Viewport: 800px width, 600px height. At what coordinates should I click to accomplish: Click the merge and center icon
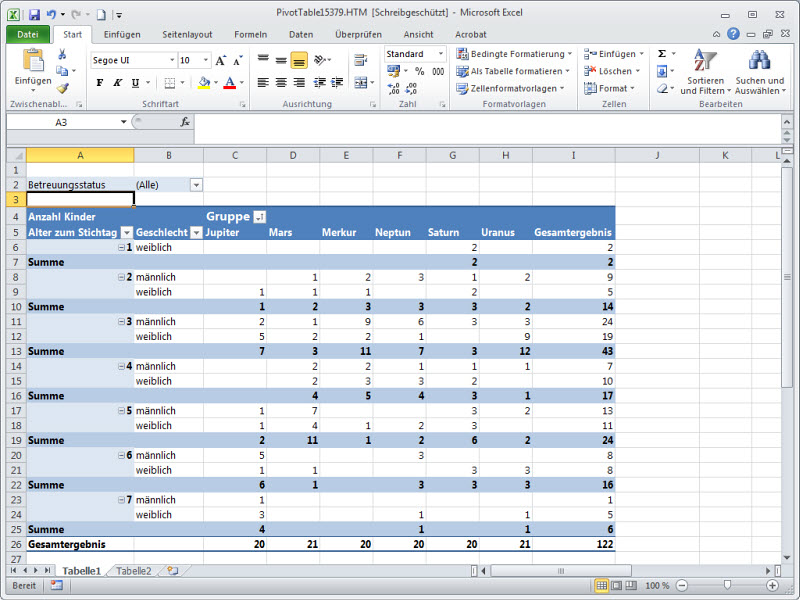click(x=361, y=83)
